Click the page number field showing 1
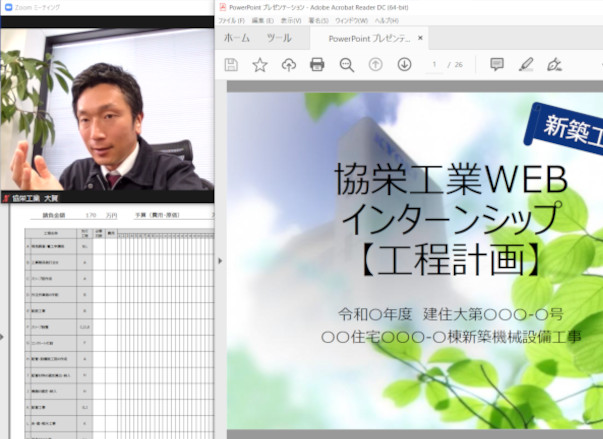603x439 pixels. click(x=434, y=65)
